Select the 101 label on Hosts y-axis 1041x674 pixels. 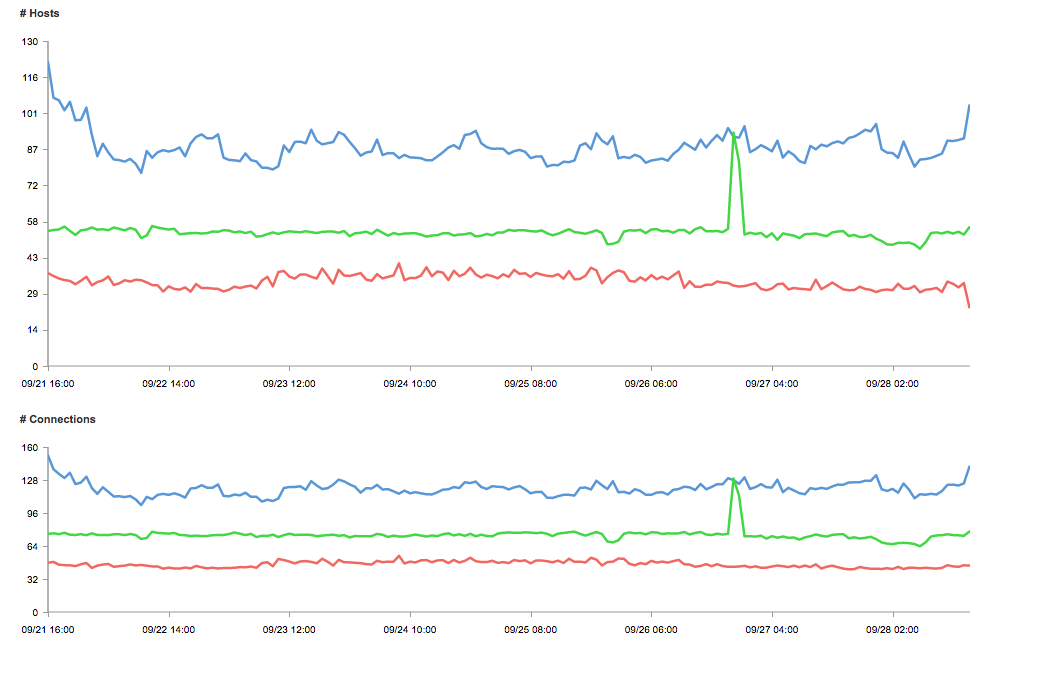30,114
